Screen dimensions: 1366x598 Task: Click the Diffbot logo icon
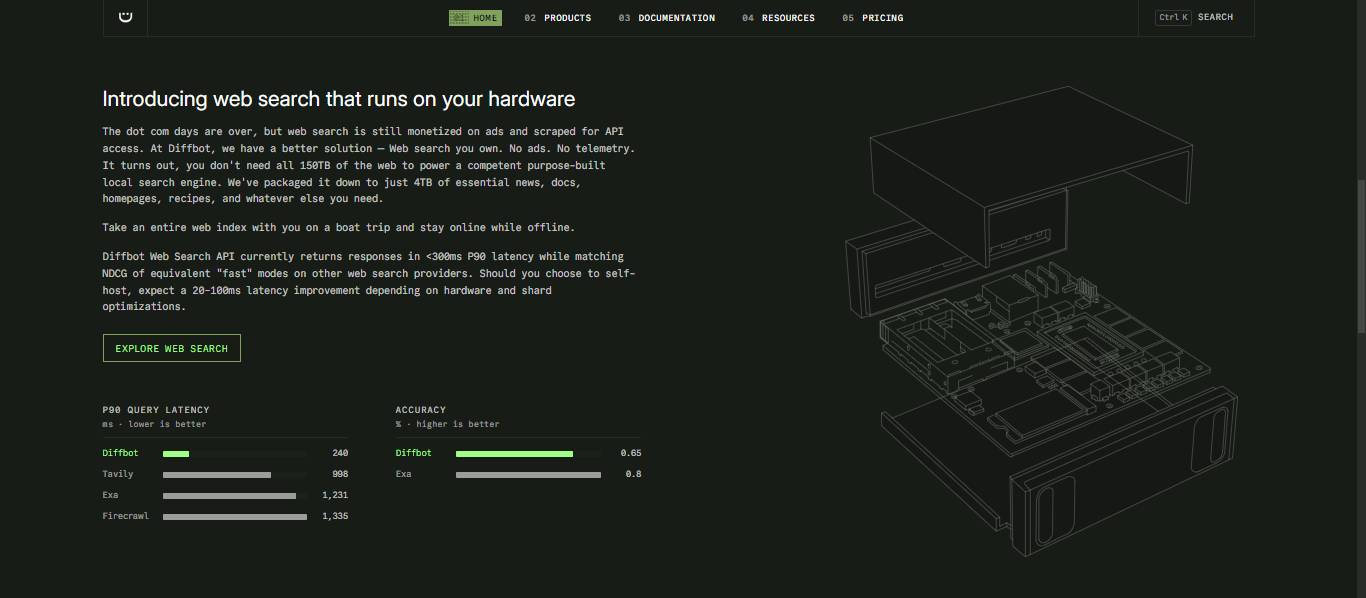[125, 15]
